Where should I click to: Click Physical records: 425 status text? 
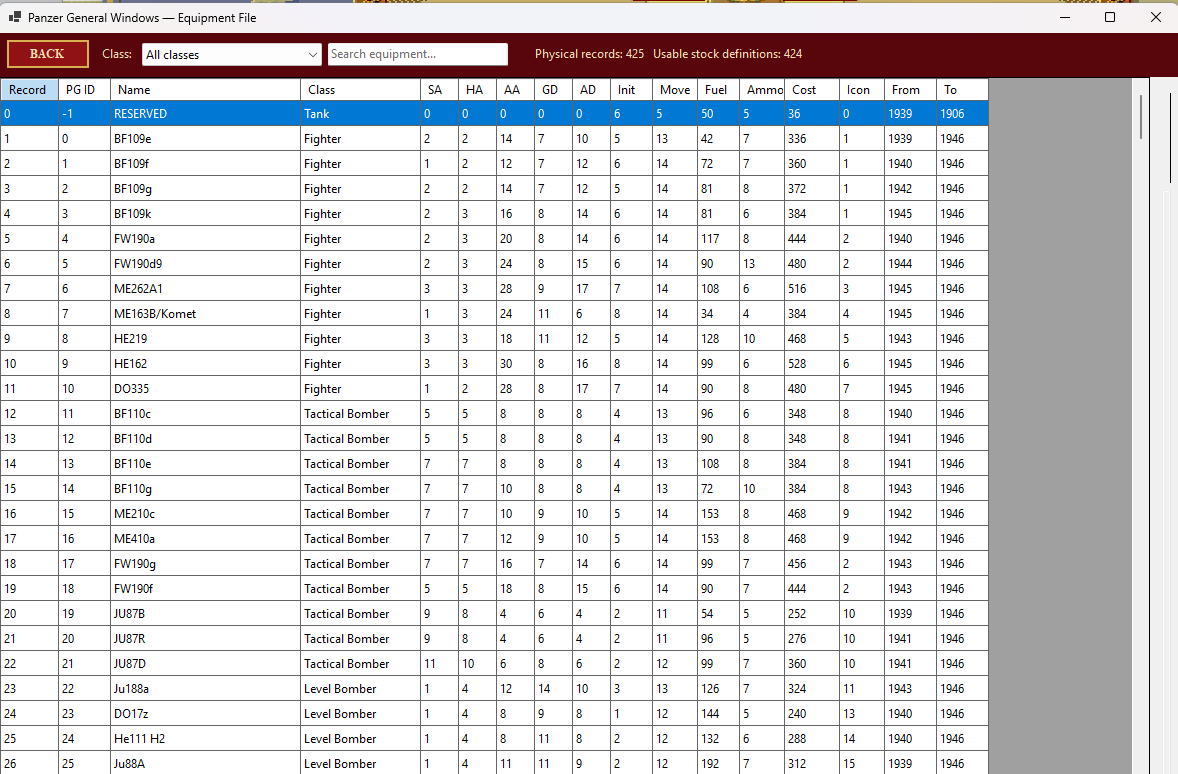[x=589, y=54]
